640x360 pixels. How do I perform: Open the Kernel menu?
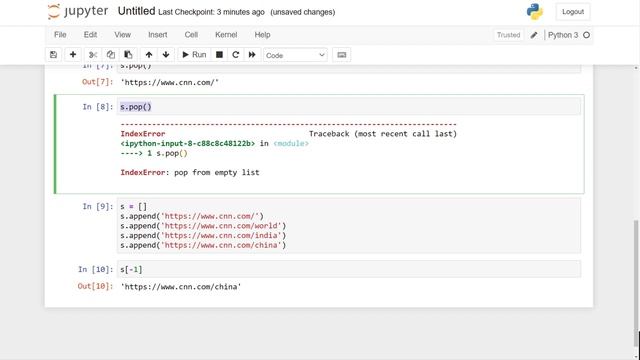pyautogui.click(x=226, y=35)
